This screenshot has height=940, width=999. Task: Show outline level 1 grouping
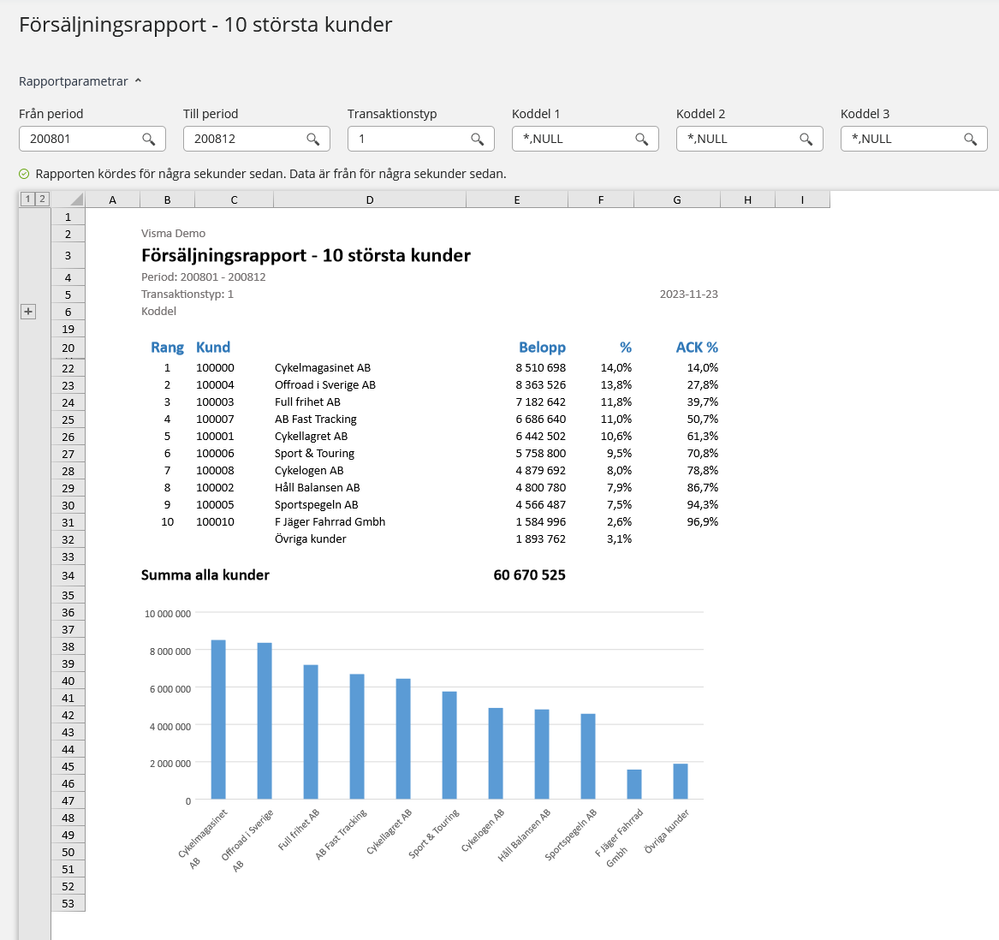click(27, 199)
